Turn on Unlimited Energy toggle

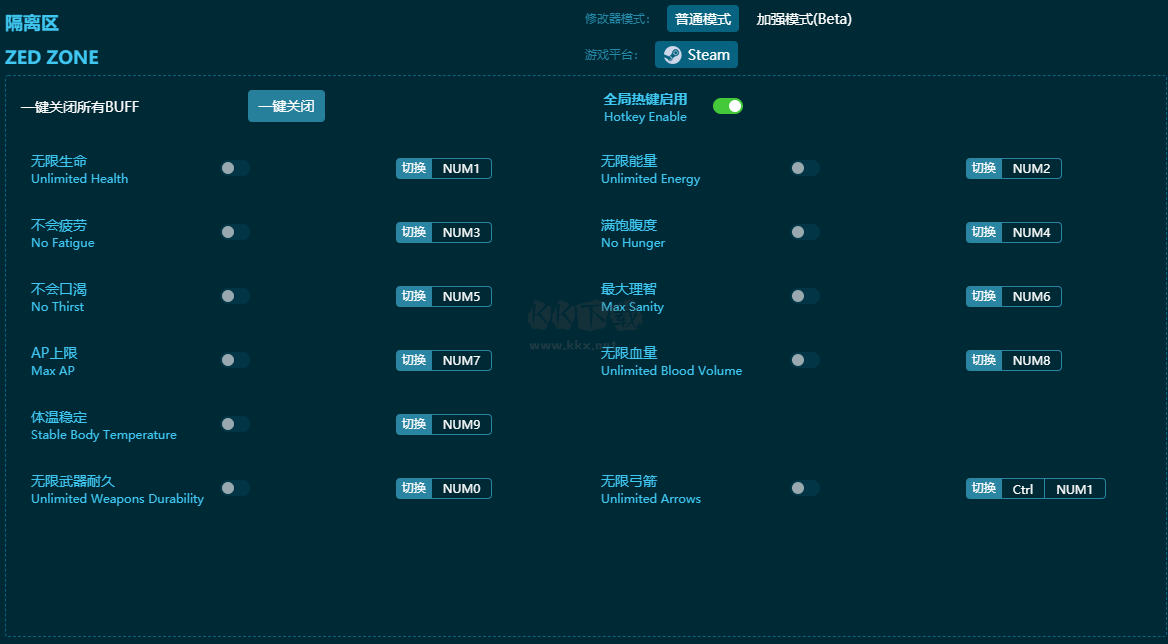click(805, 168)
